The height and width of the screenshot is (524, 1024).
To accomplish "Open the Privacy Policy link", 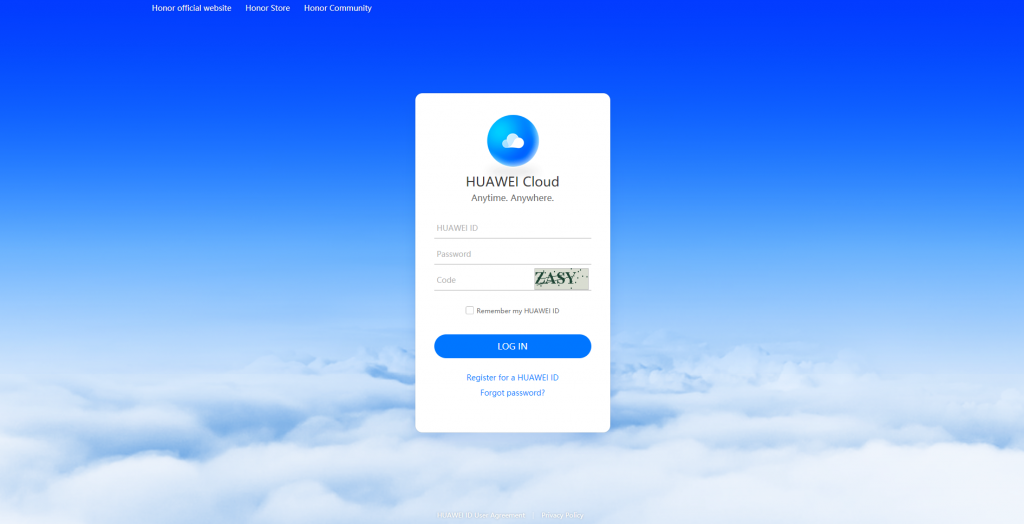I will (562, 516).
